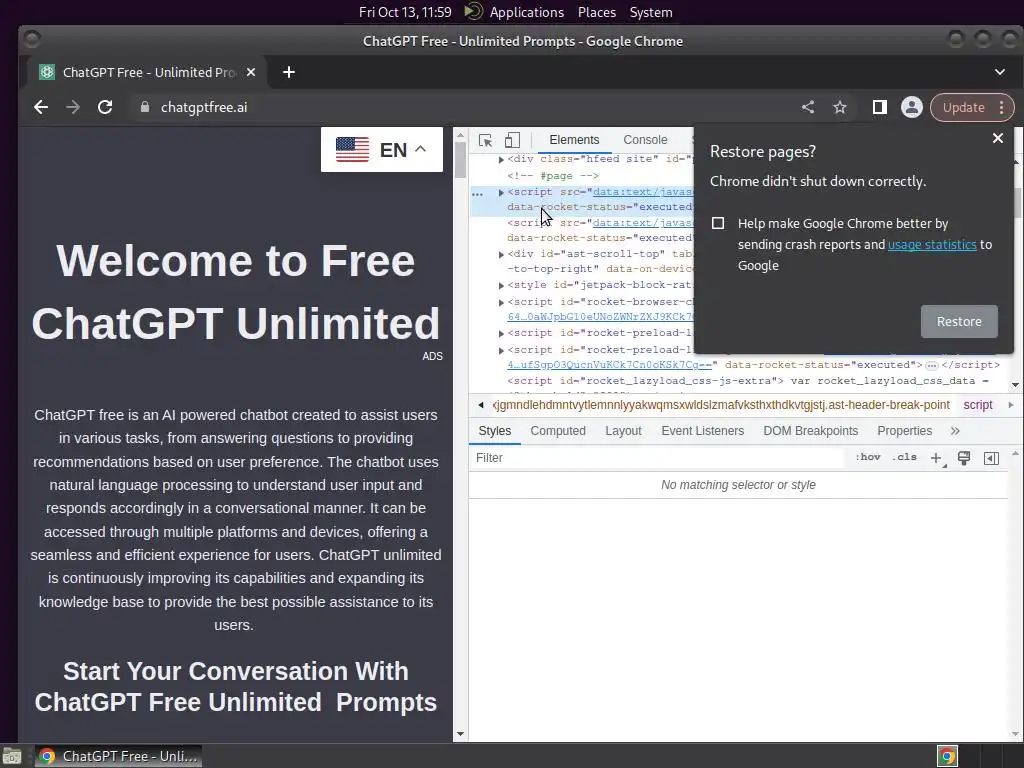Viewport: 1024px width, 768px height.
Task: Focus the styles Filter input field
Action: (x=656, y=458)
